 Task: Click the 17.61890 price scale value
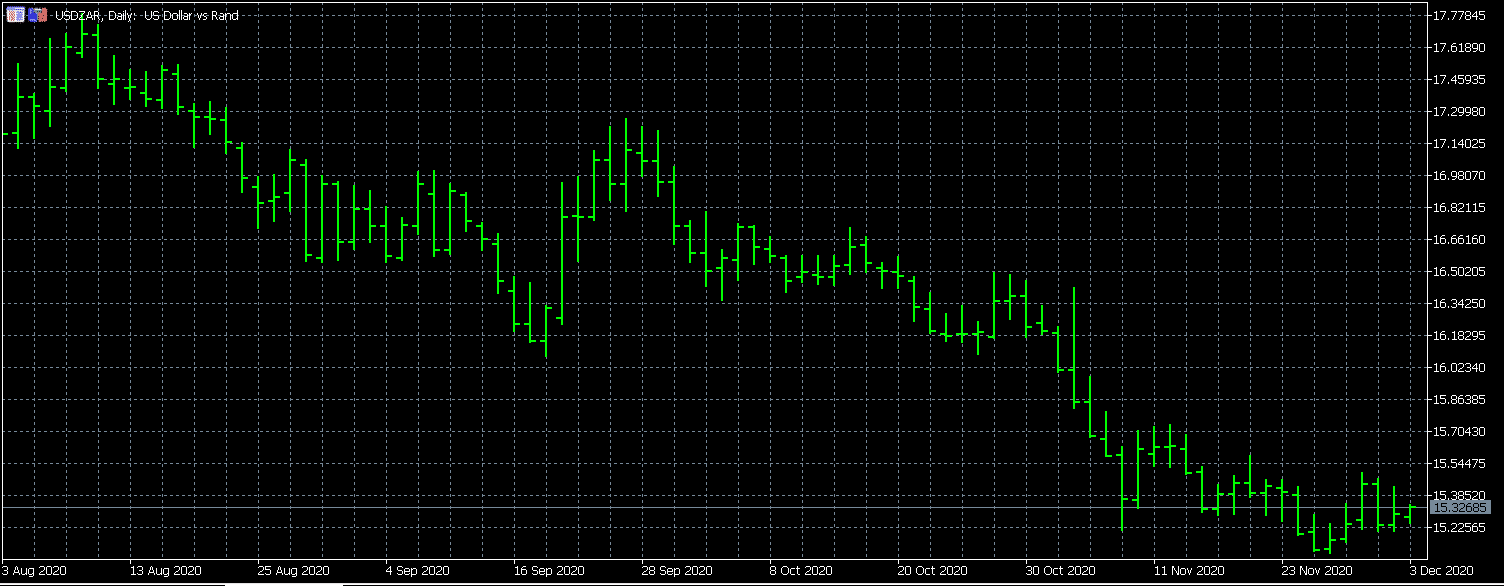(x=1458, y=47)
